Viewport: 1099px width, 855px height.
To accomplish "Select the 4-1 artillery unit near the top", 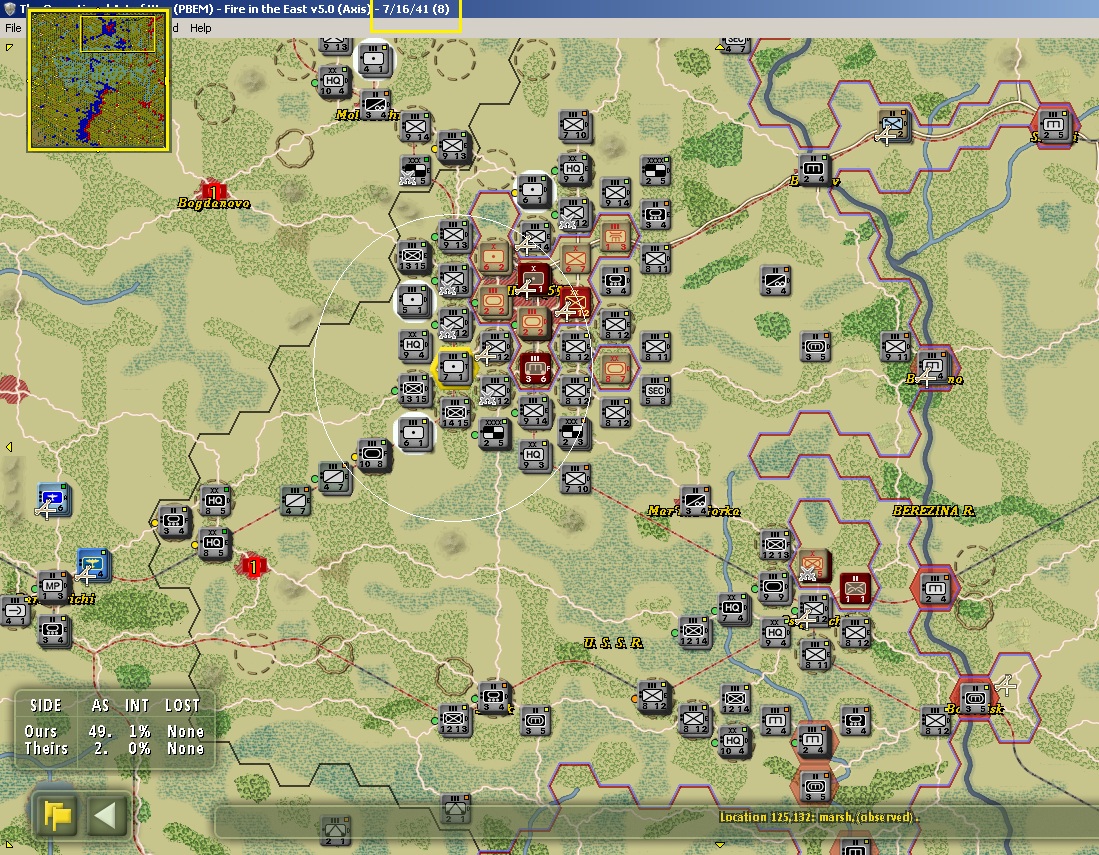I will pyautogui.click(x=374, y=59).
